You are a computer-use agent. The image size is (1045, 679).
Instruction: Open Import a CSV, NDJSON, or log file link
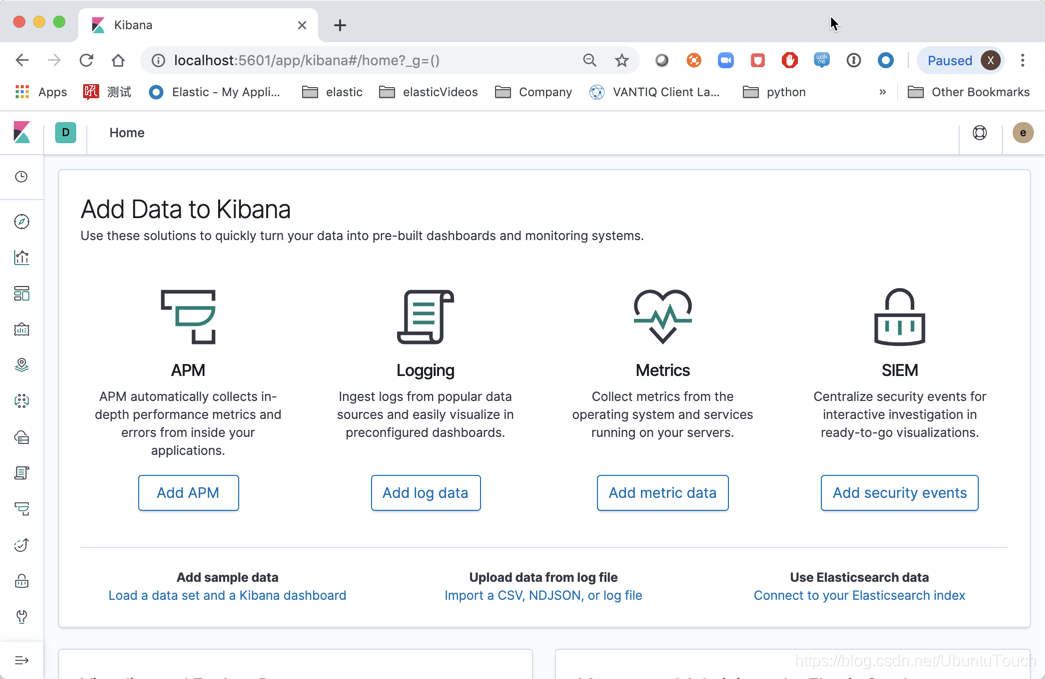(x=543, y=595)
